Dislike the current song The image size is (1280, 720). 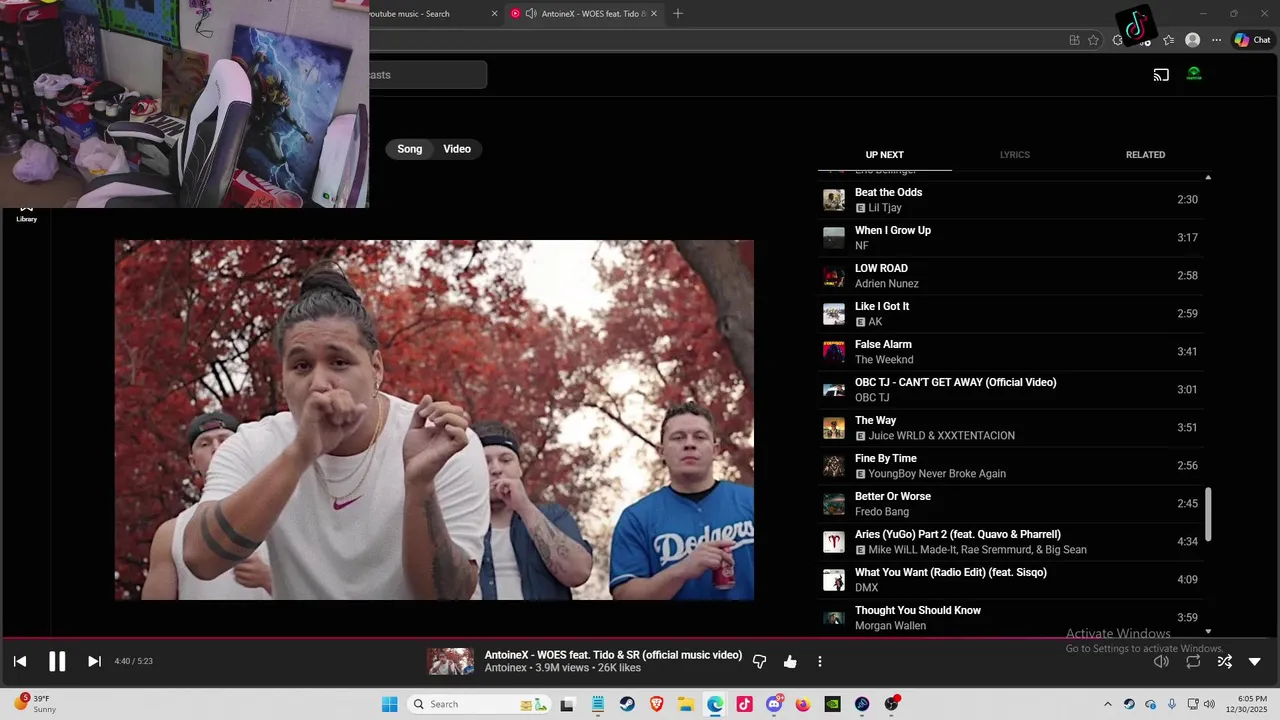tap(759, 661)
